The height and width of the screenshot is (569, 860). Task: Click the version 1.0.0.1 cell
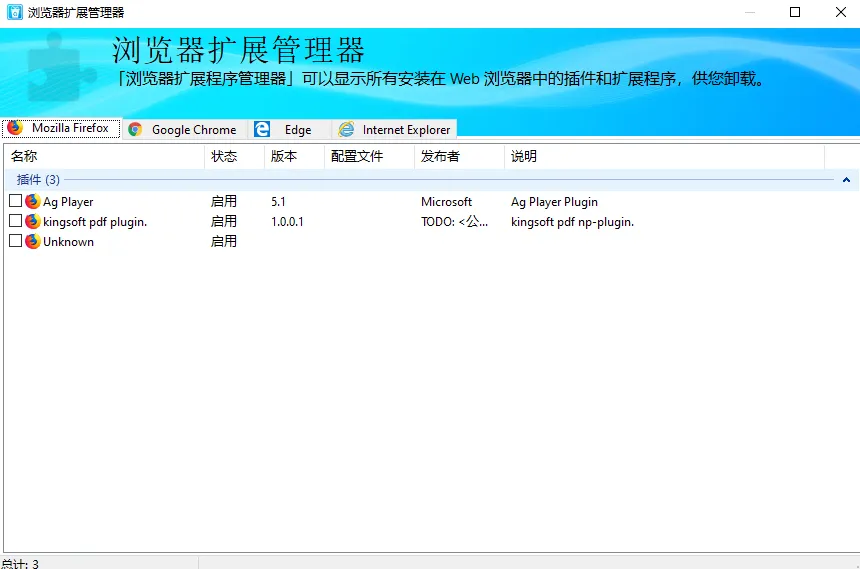coord(287,222)
